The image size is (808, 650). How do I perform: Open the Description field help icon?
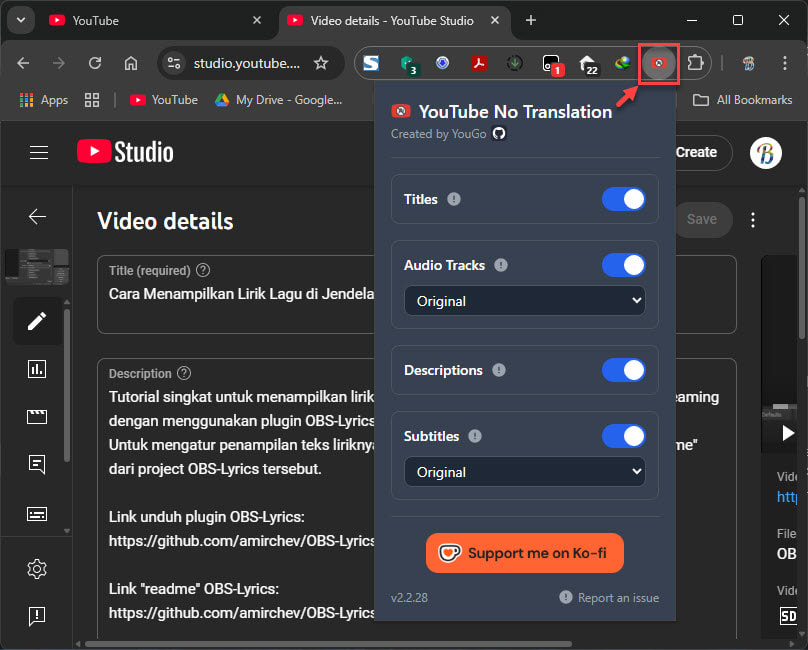click(184, 373)
